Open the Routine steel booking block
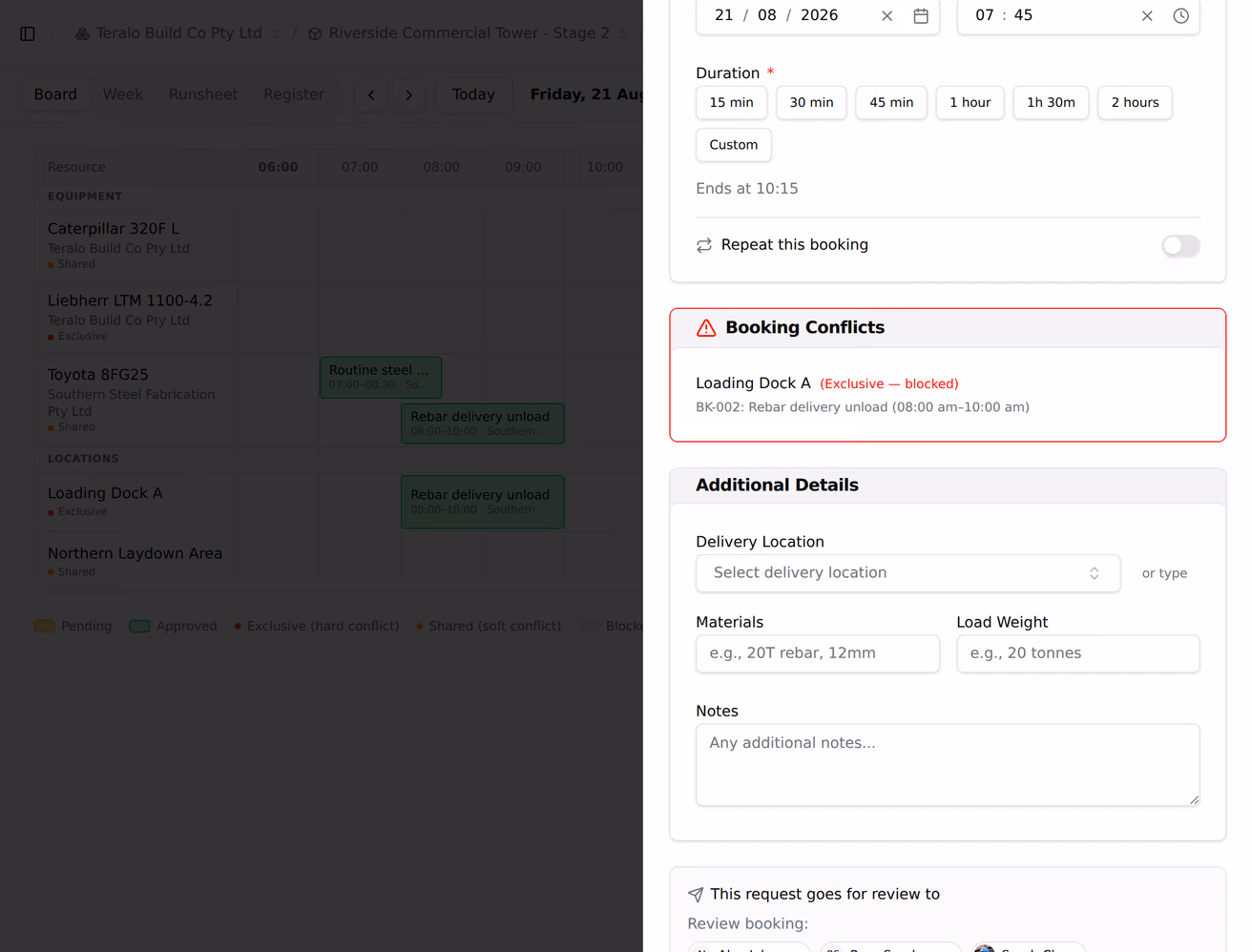This screenshot has width=1252, height=952. (x=381, y=377)
